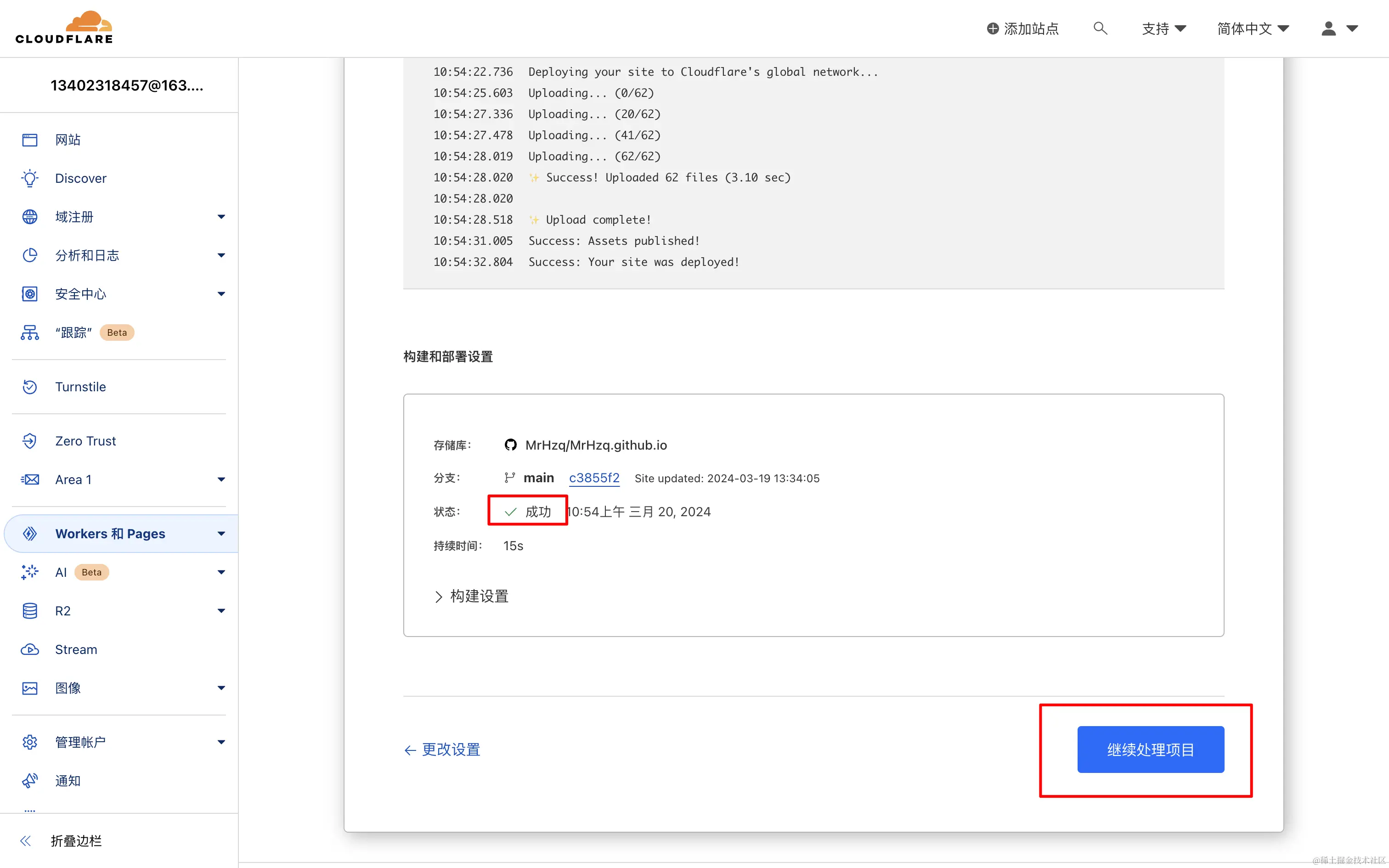Click the 图像 picture icon

30,688
